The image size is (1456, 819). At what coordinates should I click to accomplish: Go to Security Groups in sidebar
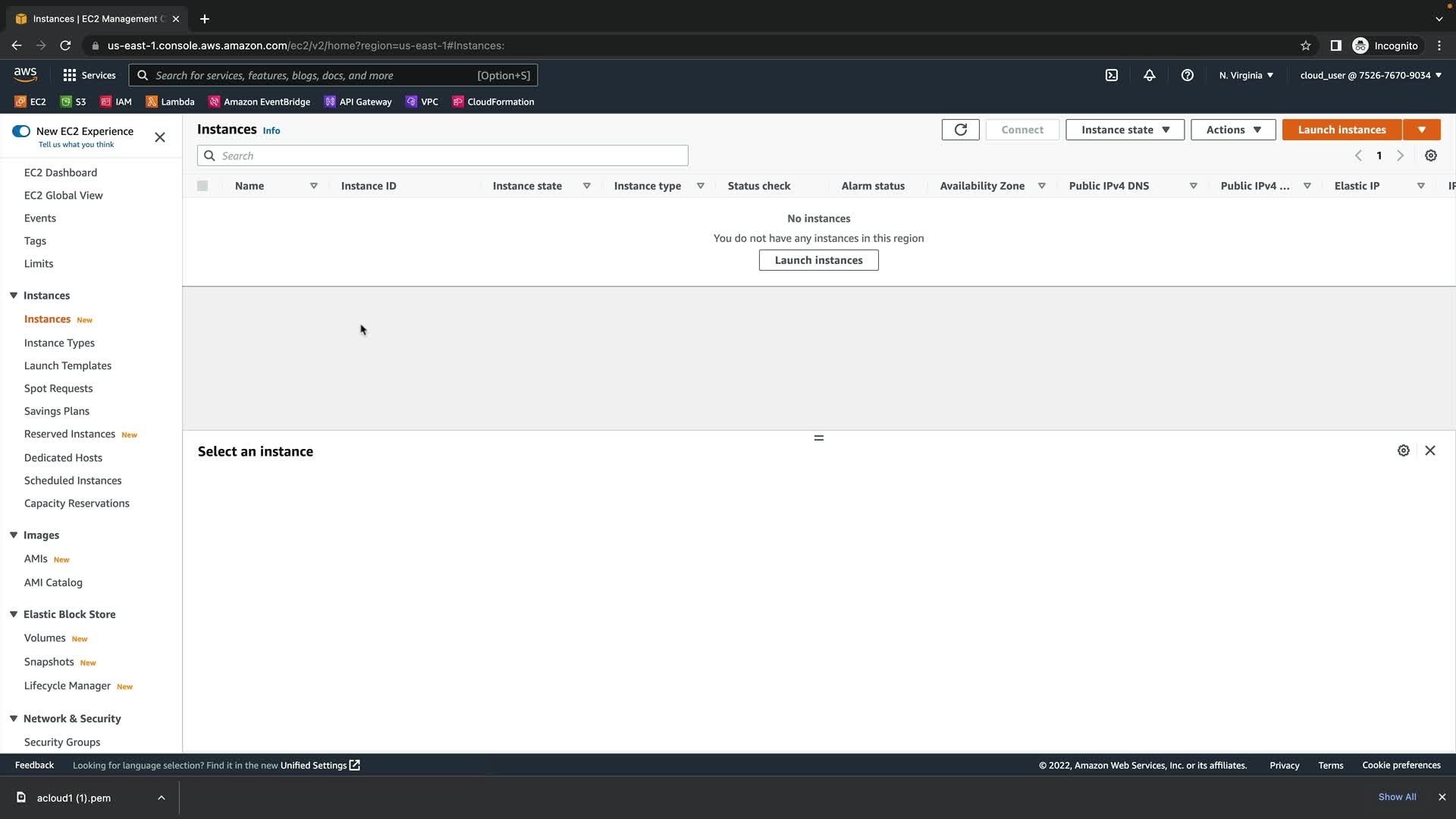click(62, 742)
